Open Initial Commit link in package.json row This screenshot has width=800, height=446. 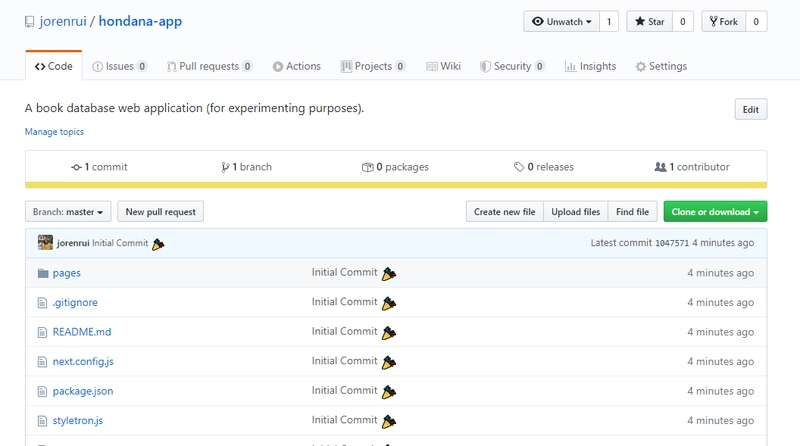[344, 391]
